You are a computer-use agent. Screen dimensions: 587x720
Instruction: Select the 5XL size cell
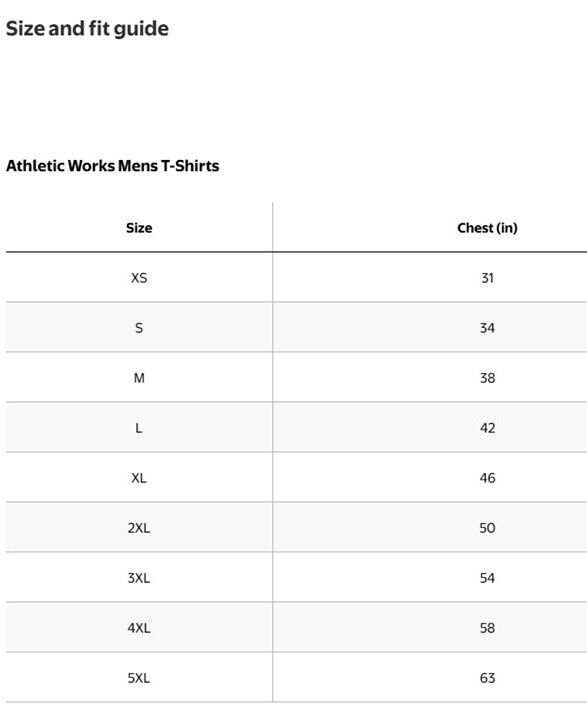point(139,678)
